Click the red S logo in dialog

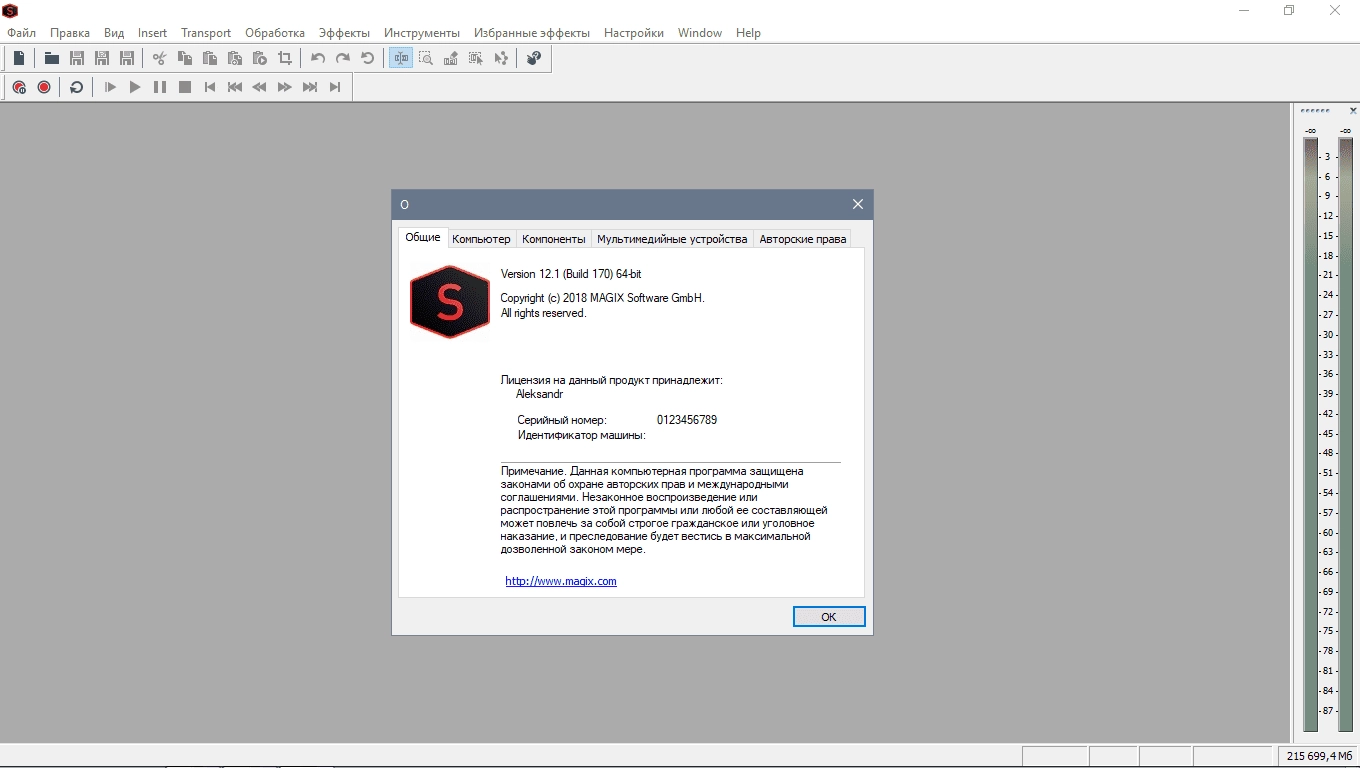click(450, 302)
